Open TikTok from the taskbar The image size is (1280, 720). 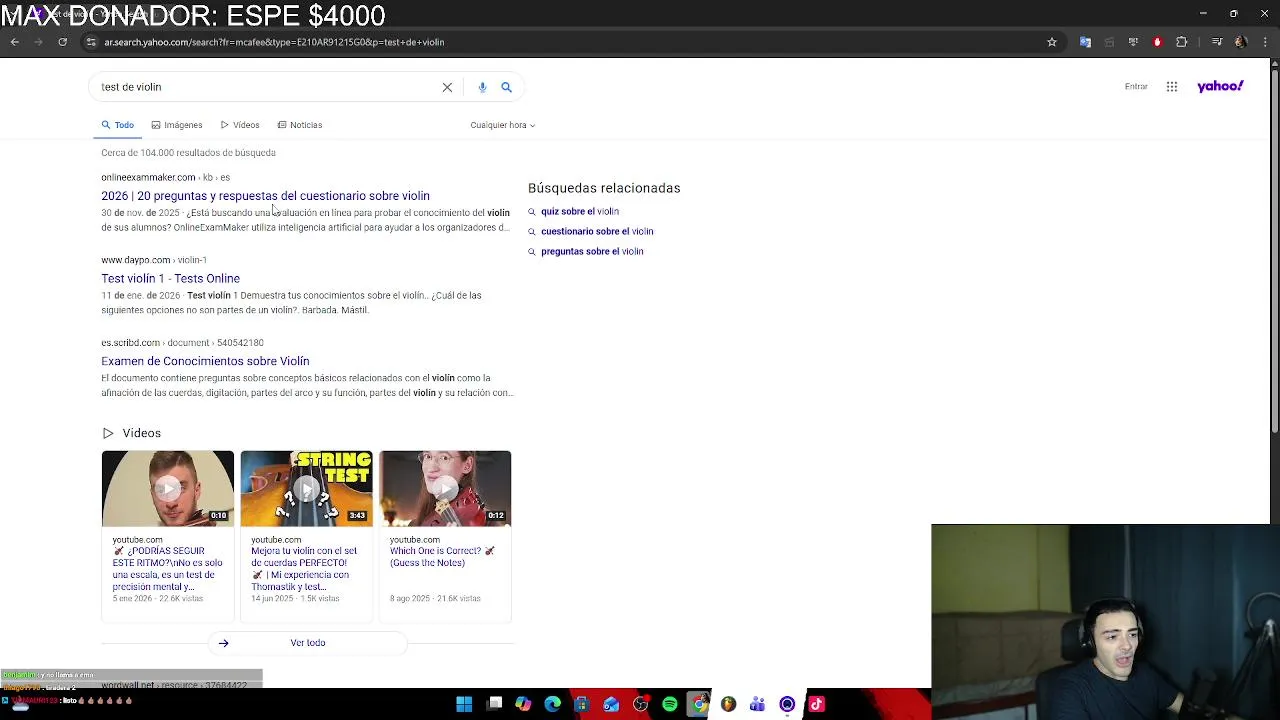click(816, 704)
